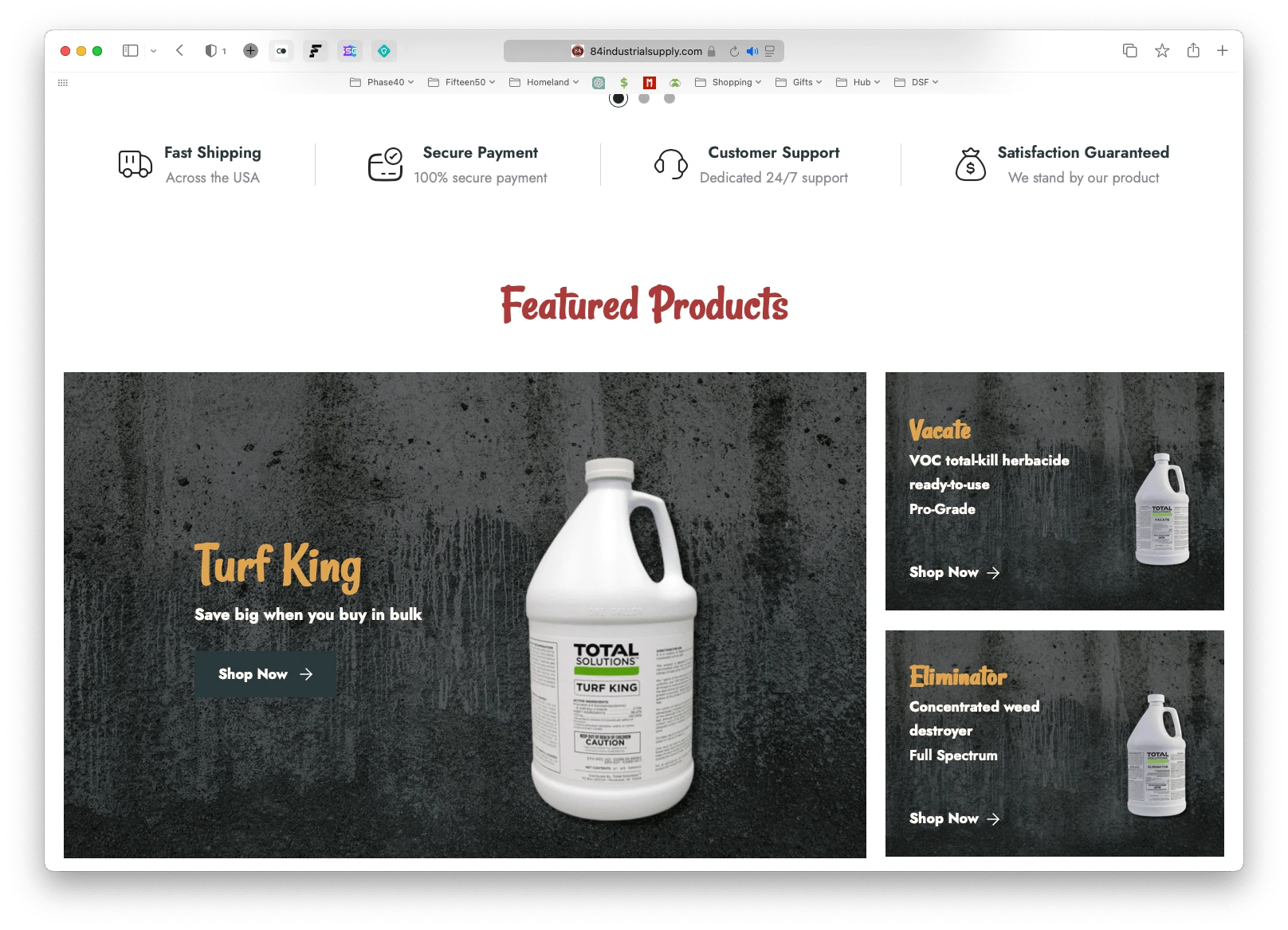The width and height of the screenshot is (1288, 930).
Task: Select the first carousel slide dot
Action: [618, 98]
